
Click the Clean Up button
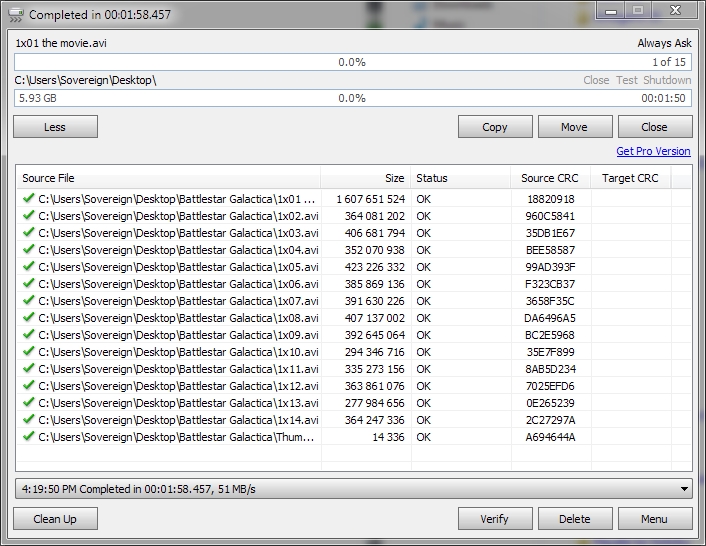coord(55,519)
